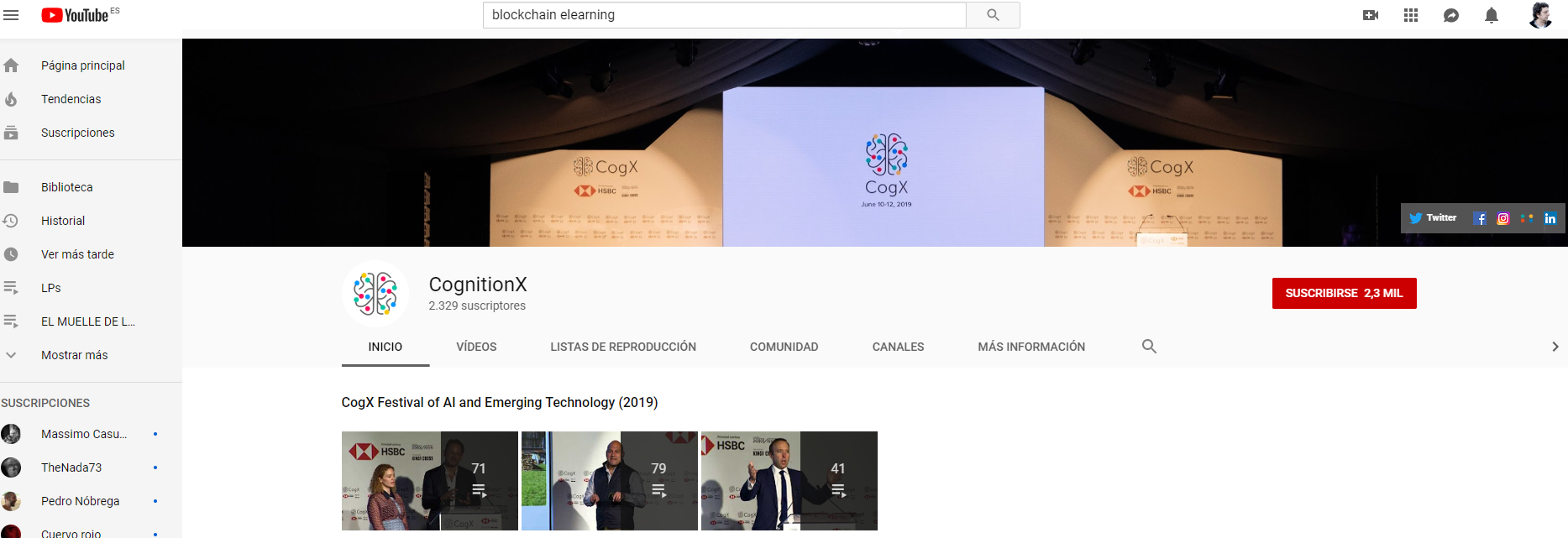This screenshot has width=1568, height=538.
Task: Click the CogX channel banner image
Action: tap(875, 143)
